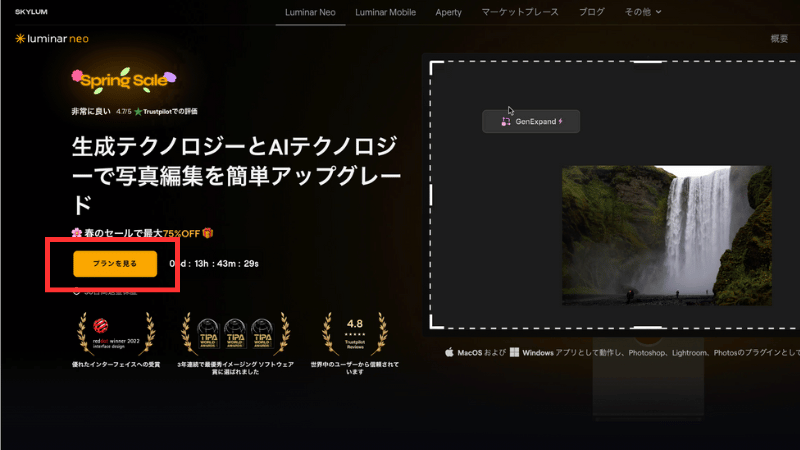Click the gift box icon after 75%OFF
Screen dimensions: 800x450
(208, 233)
